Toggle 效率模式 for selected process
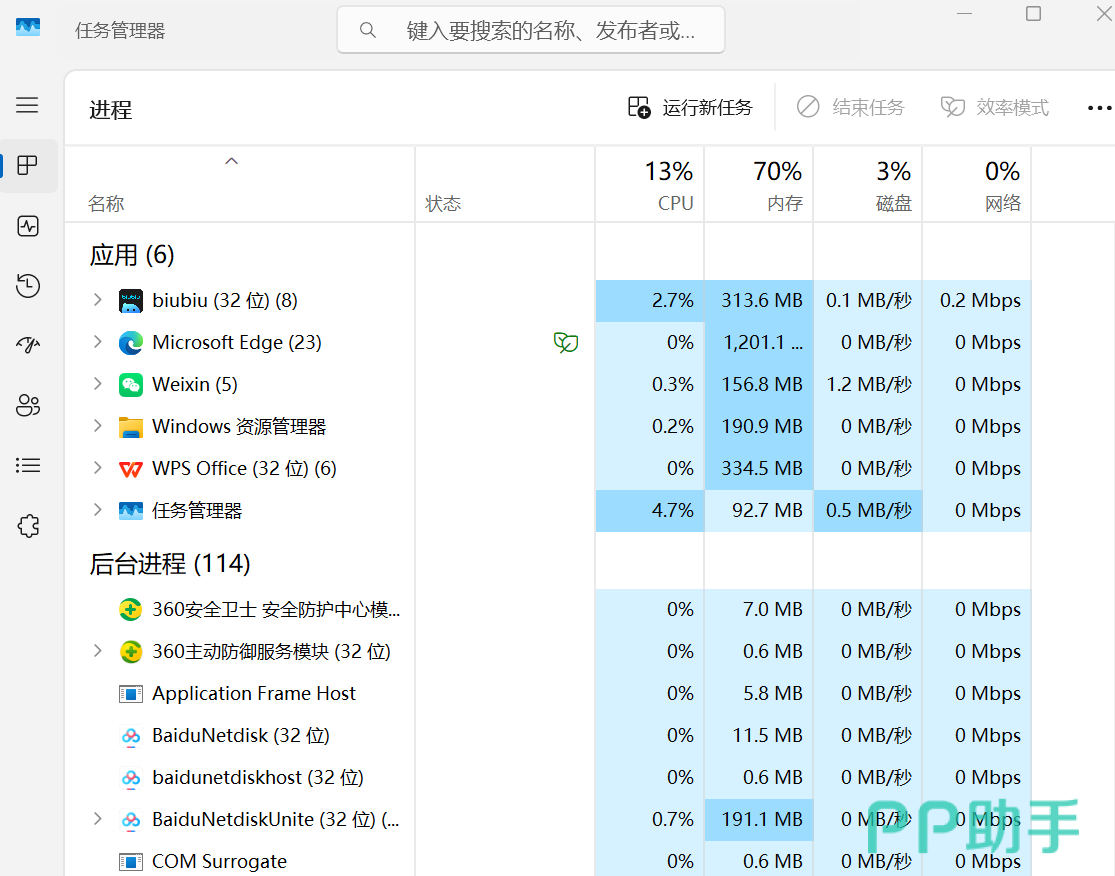The height and width of the screenshot is (876, 1115). 995,108
